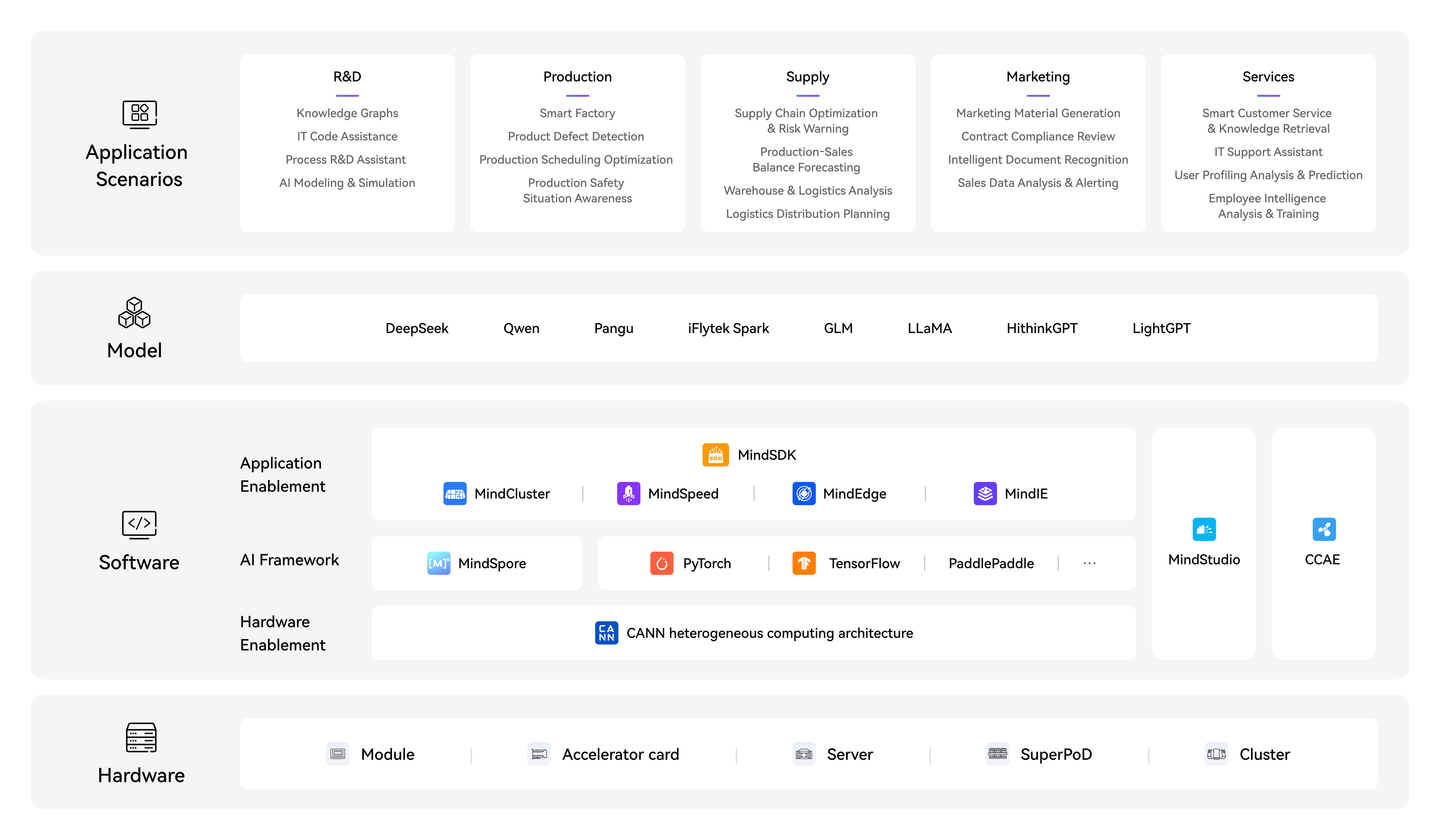Screen dimensions: 1440x840
Task: Click the MindEdge icon
Action: pos(803,494)
